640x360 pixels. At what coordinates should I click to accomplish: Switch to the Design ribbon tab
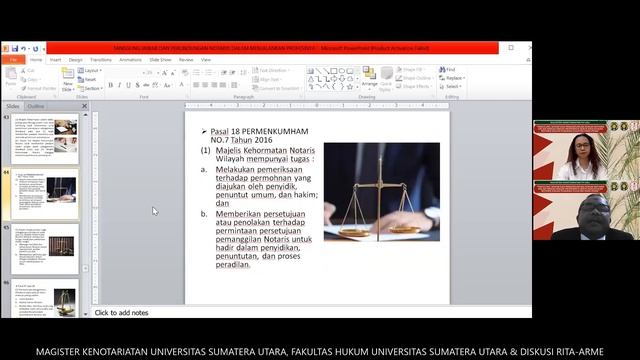(76, 60)
